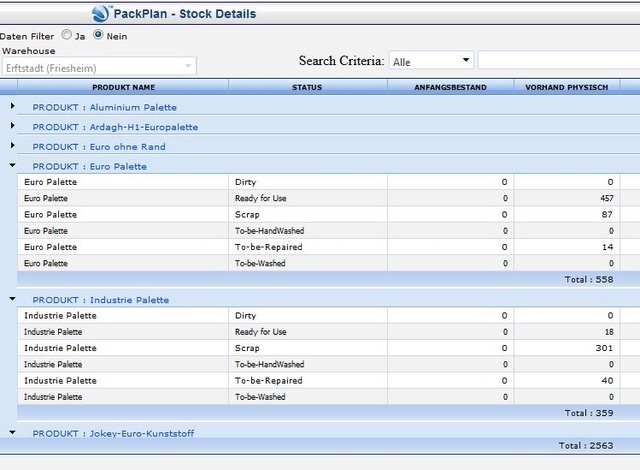Screen dimensions: 640x470
Task: Click the value 457 in Euro Palette
Action: pos(607,198)
